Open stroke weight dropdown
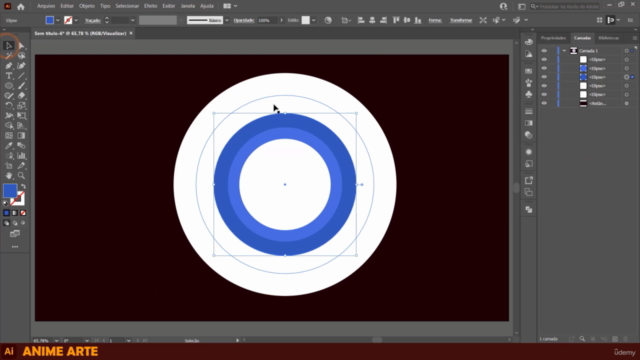The height and width of the screenshot is (360, 640). point(132,20)
